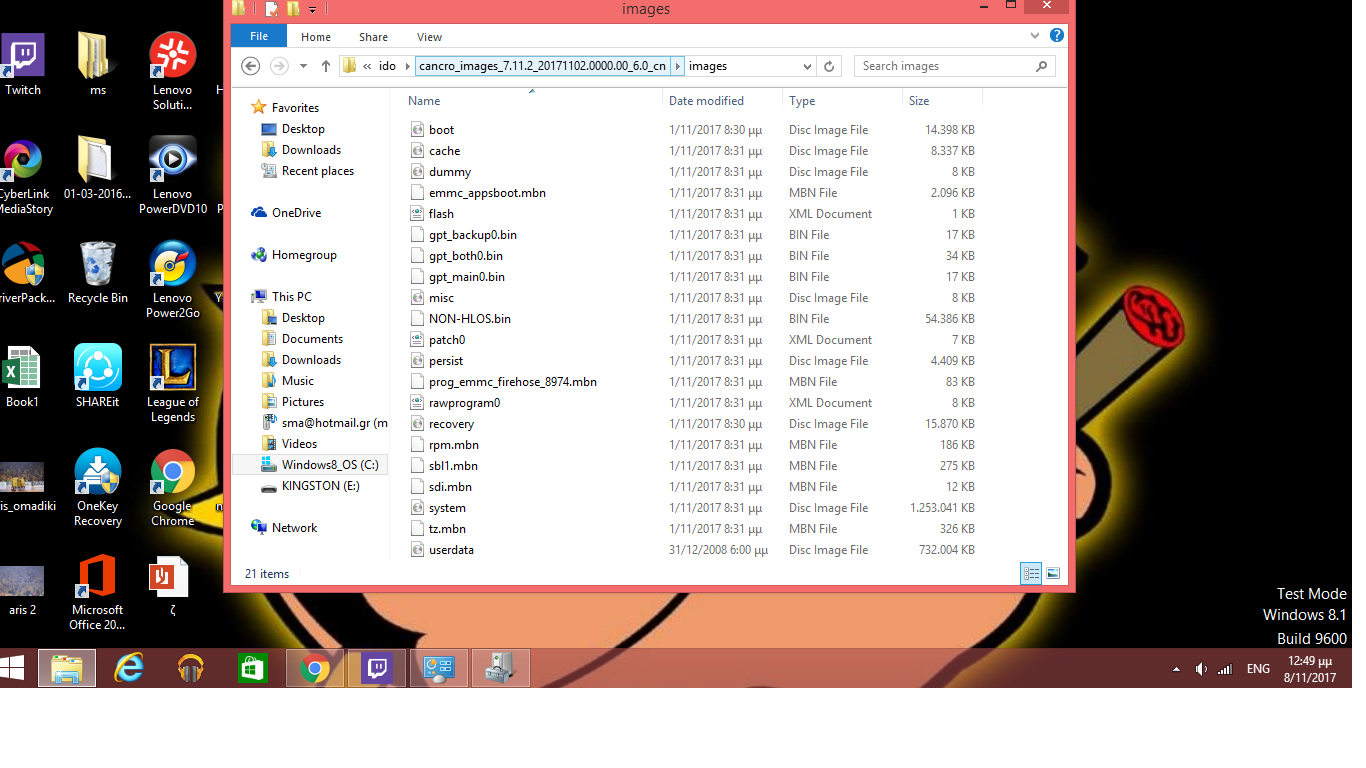1366x768 pixels.
Task: Switch to details view layout
Action: point(1030,574)
